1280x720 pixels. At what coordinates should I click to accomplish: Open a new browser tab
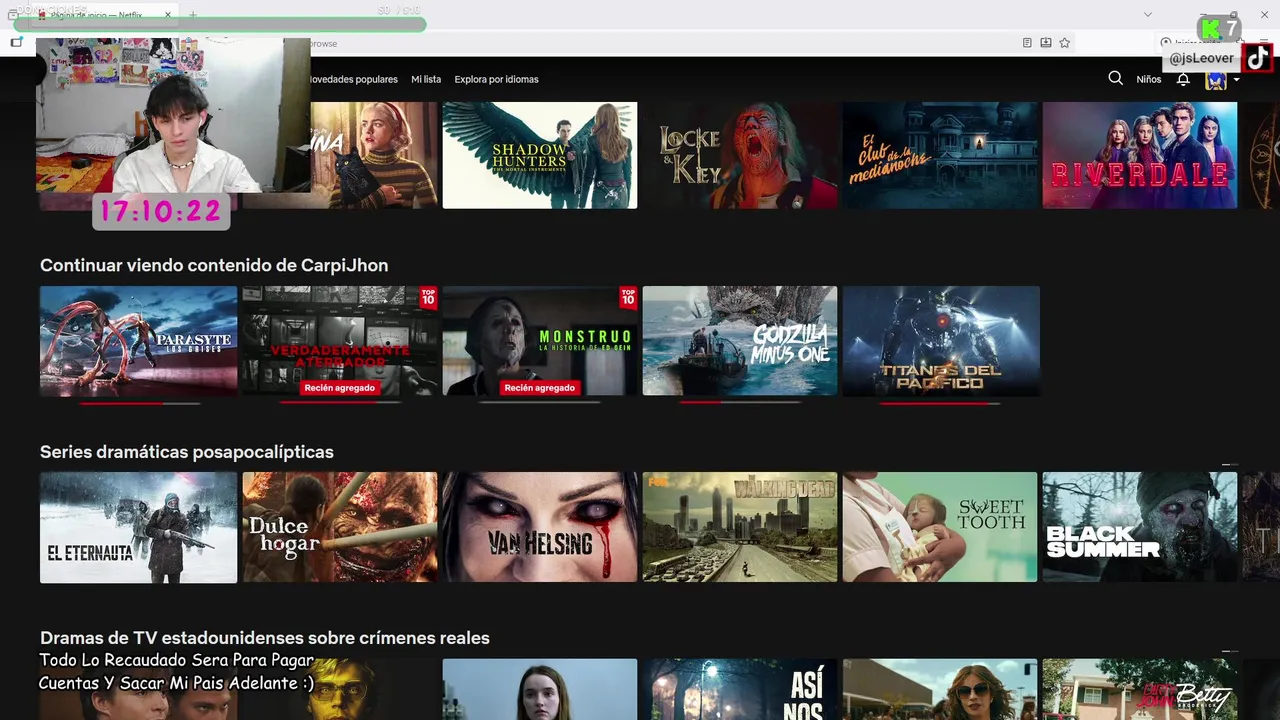193,15
